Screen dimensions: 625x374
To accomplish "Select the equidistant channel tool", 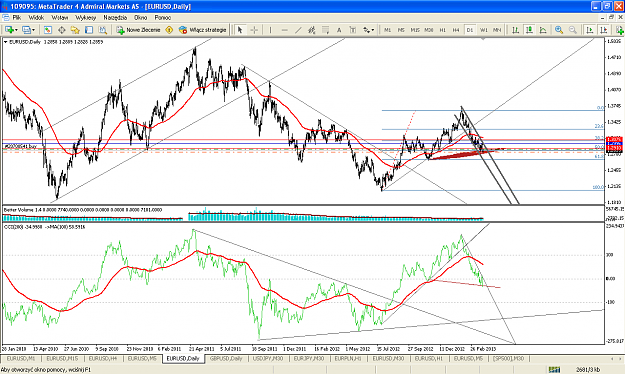I will point(312,30).
